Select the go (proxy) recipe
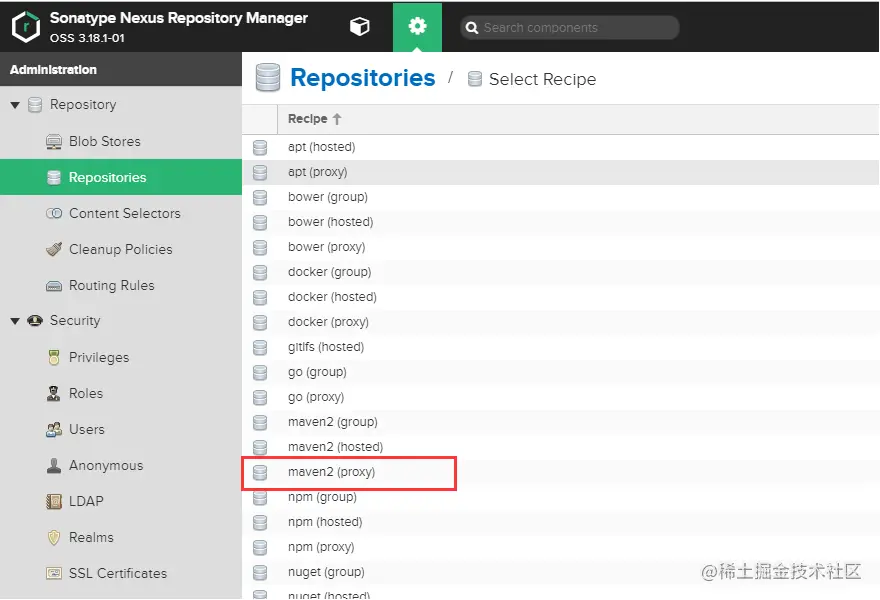The image size is (880, 600). (x=561, y=397)
